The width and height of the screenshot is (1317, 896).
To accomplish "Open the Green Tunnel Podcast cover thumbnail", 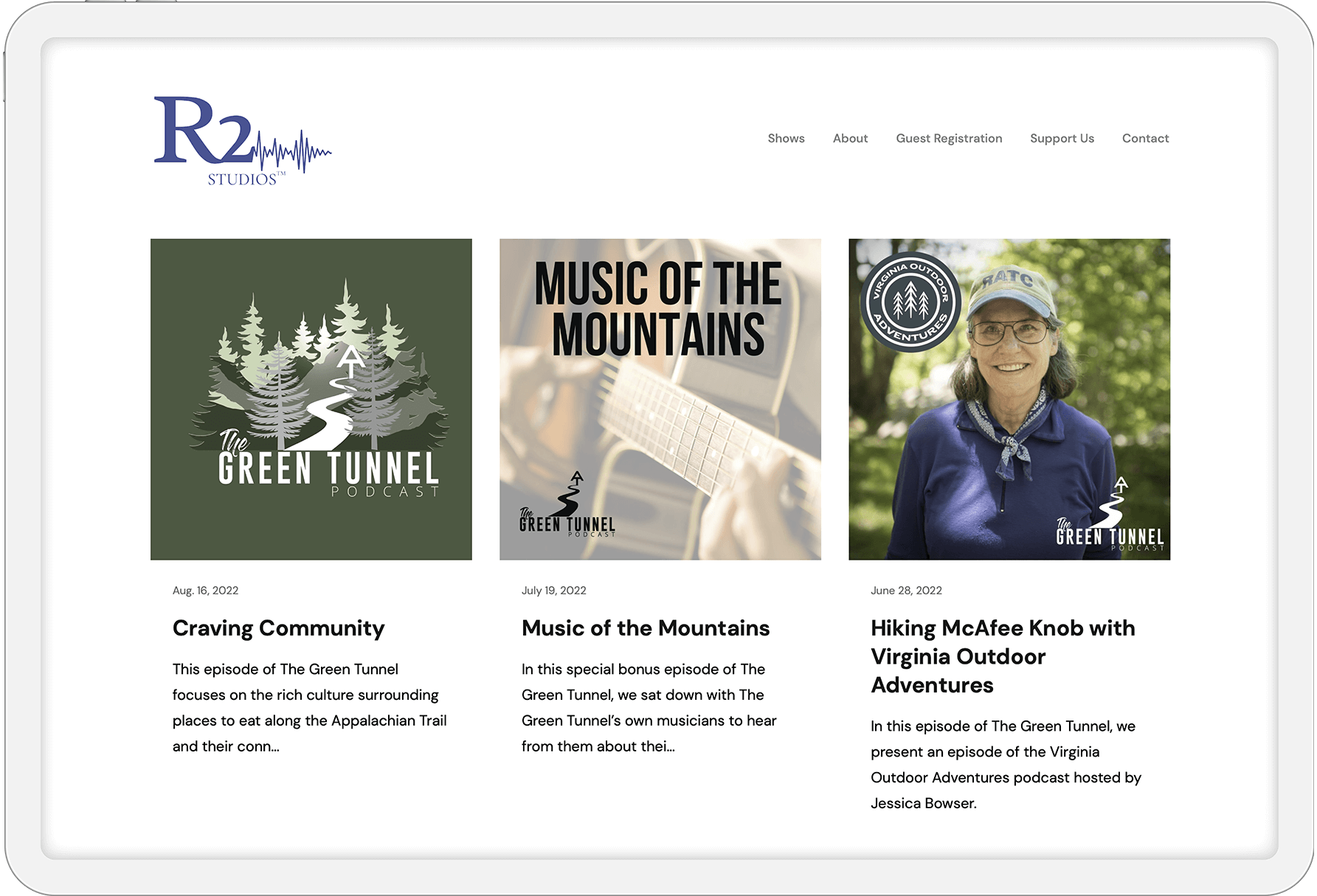I will [311, 399].
